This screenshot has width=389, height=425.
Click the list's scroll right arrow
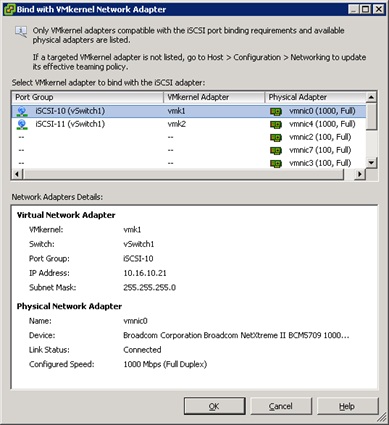pos(360,174)
